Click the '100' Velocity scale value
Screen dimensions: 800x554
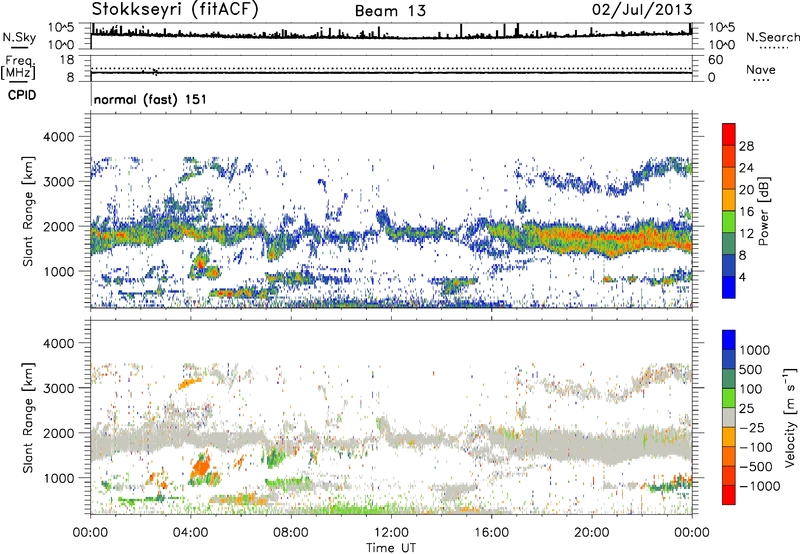click(751, 389)
